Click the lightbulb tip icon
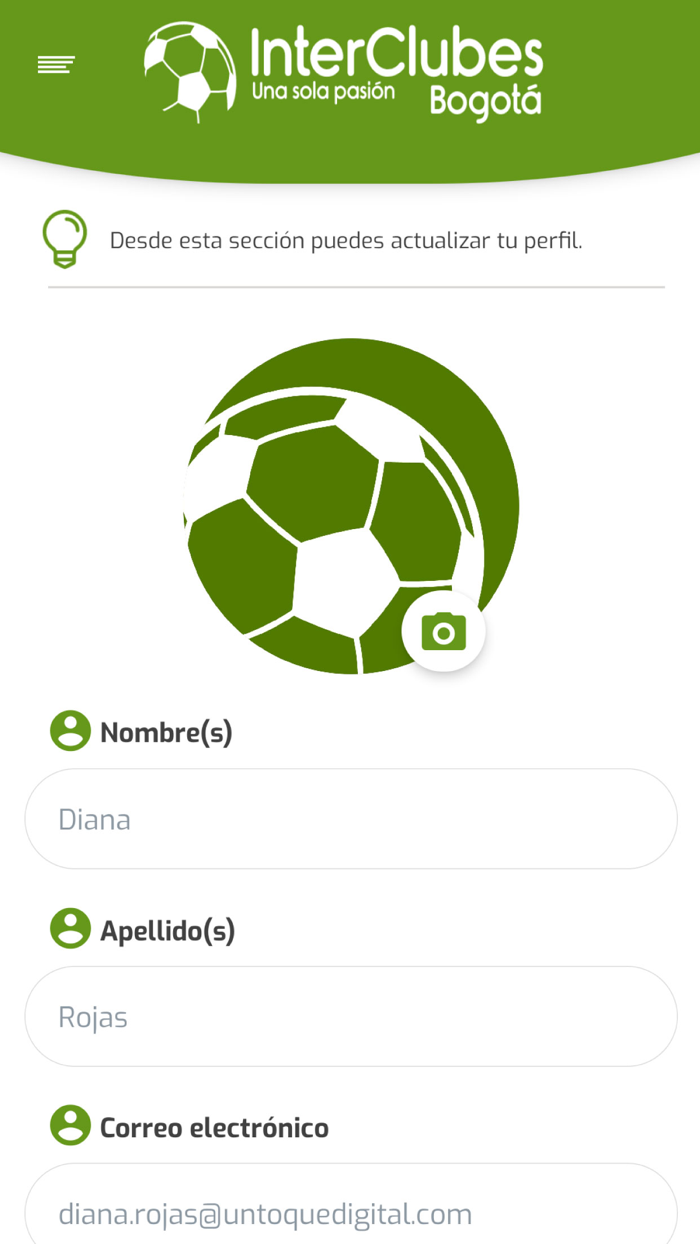 pyautogui.click(x=64, y=238)
